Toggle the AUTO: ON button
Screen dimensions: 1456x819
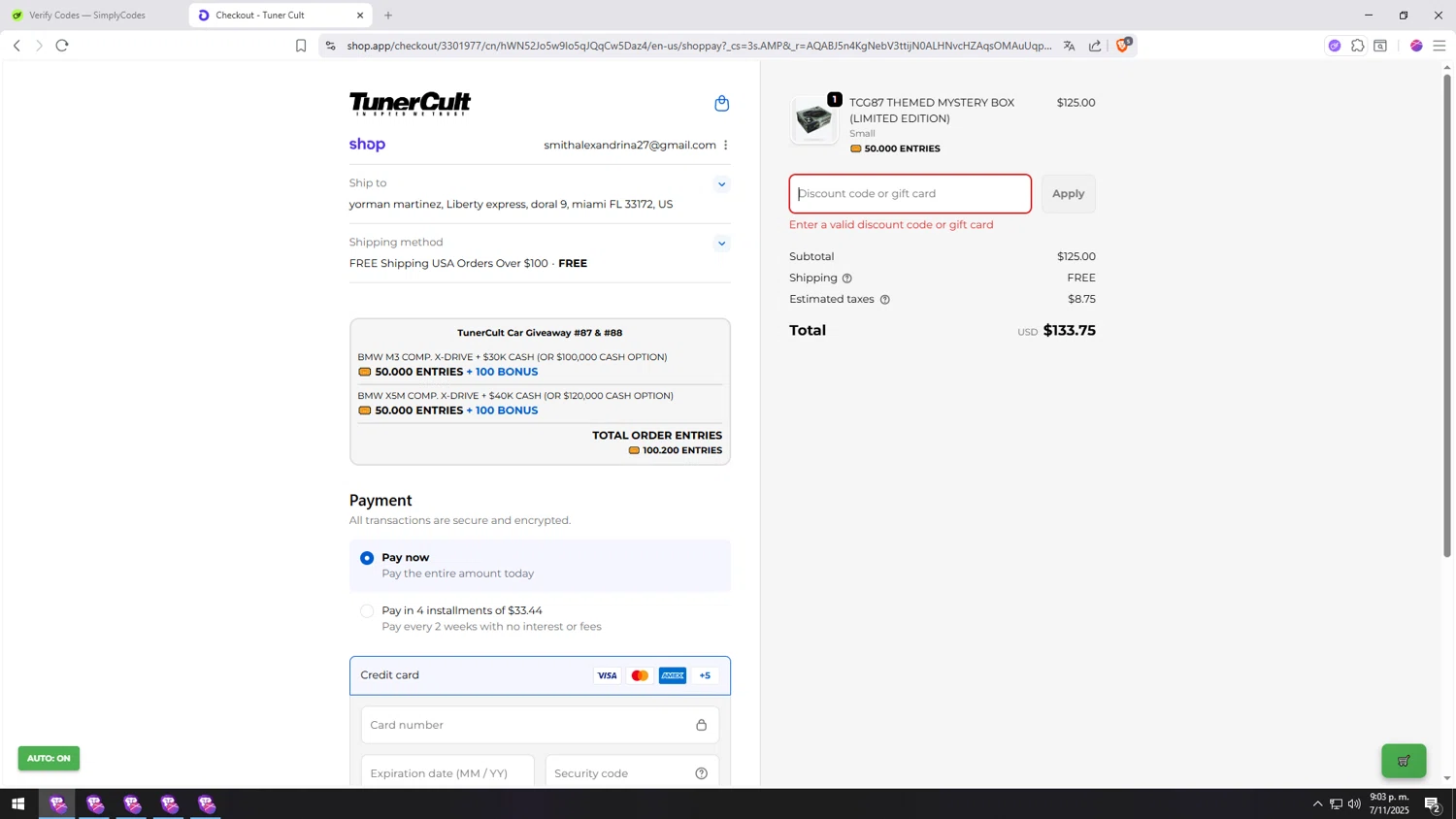(x=49, y=759)
